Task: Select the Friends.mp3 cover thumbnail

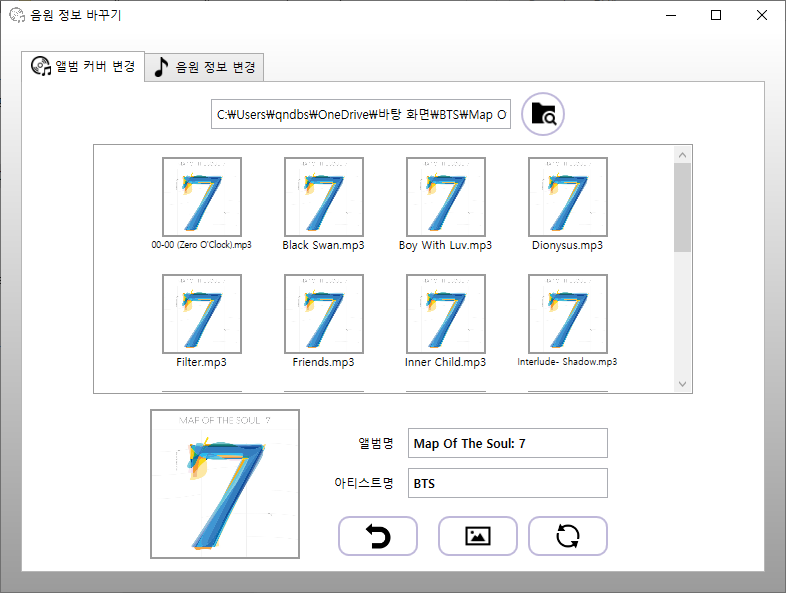Action: [324, 314]
